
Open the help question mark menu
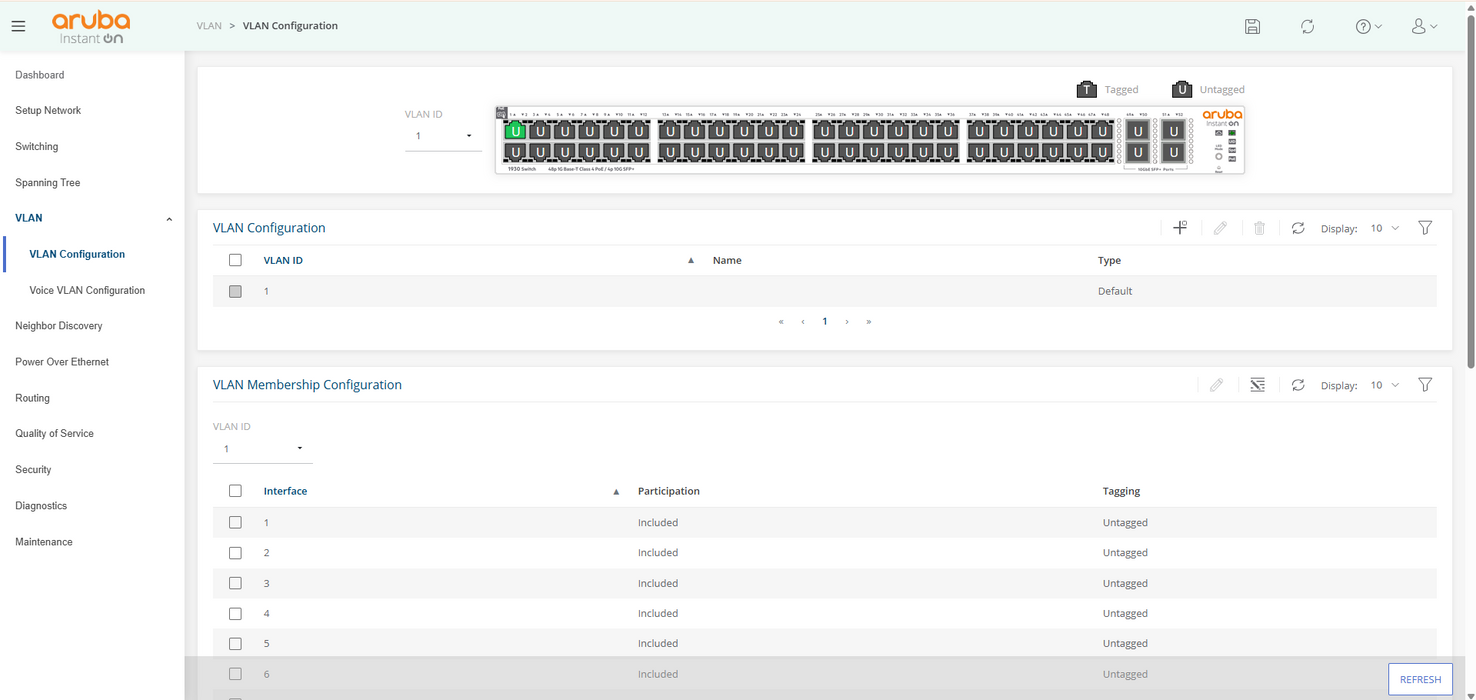coord(1368,27)
